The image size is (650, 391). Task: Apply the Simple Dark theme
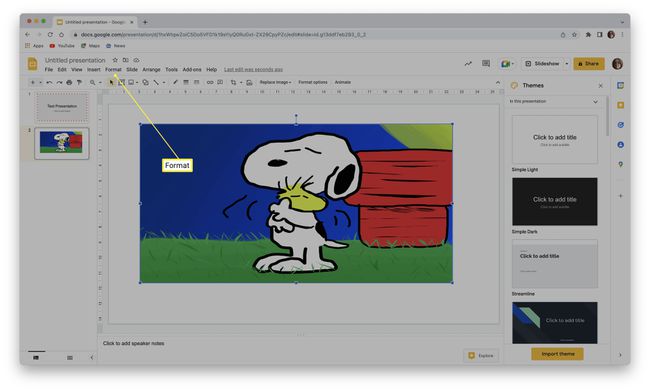[x=555, y=202]
